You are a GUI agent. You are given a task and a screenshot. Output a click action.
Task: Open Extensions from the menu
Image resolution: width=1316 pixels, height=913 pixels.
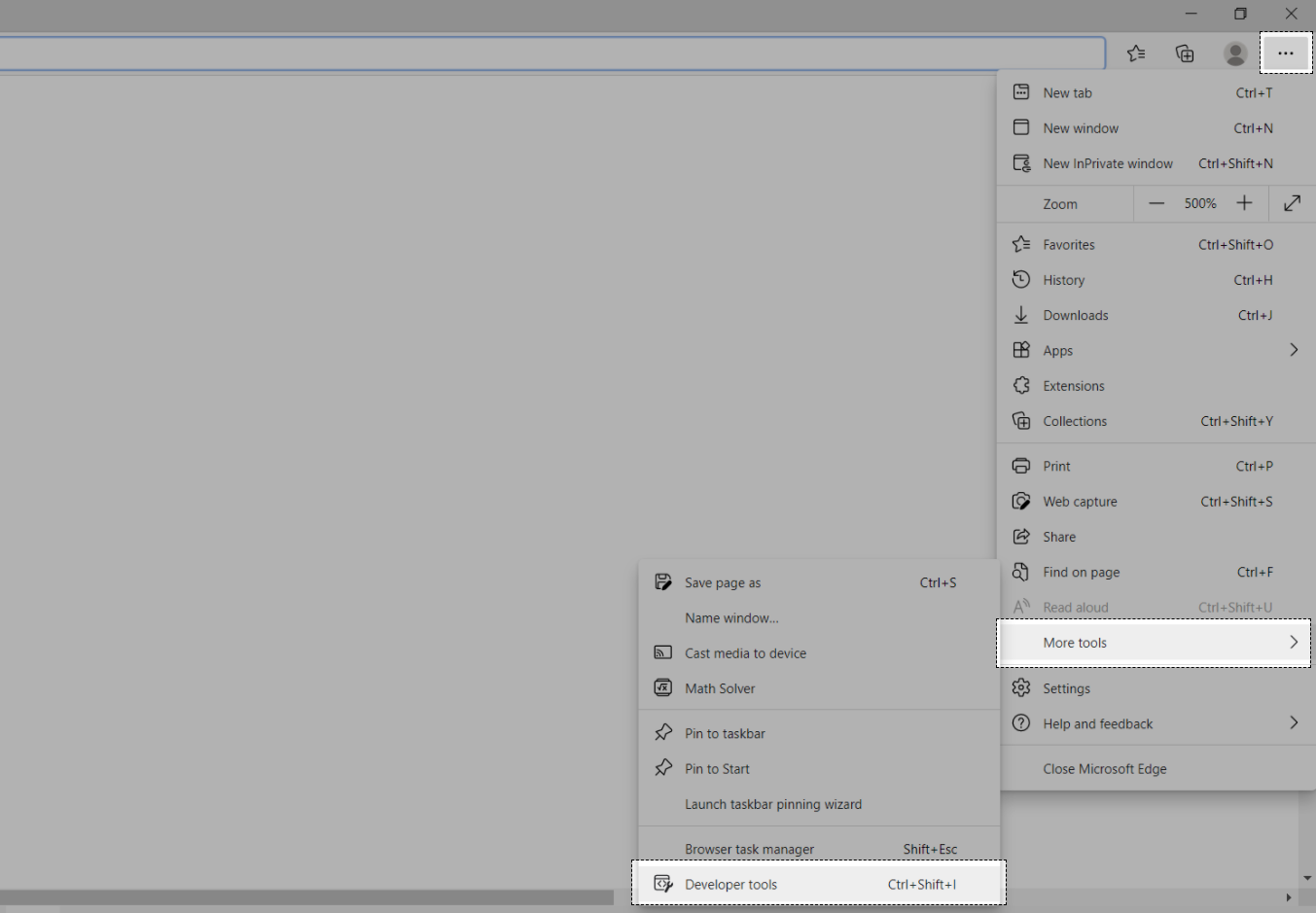tap(1073, 386)
